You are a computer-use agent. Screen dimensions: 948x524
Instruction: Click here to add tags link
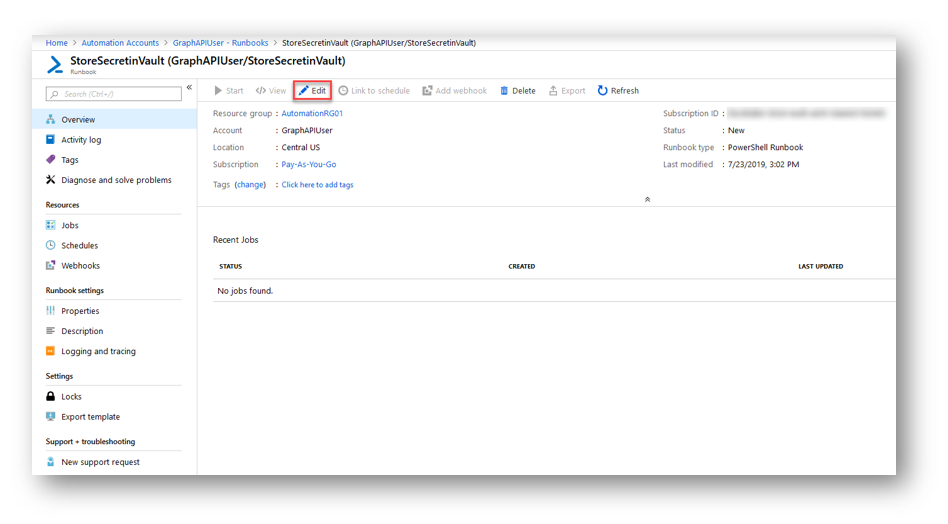point(317,185)
